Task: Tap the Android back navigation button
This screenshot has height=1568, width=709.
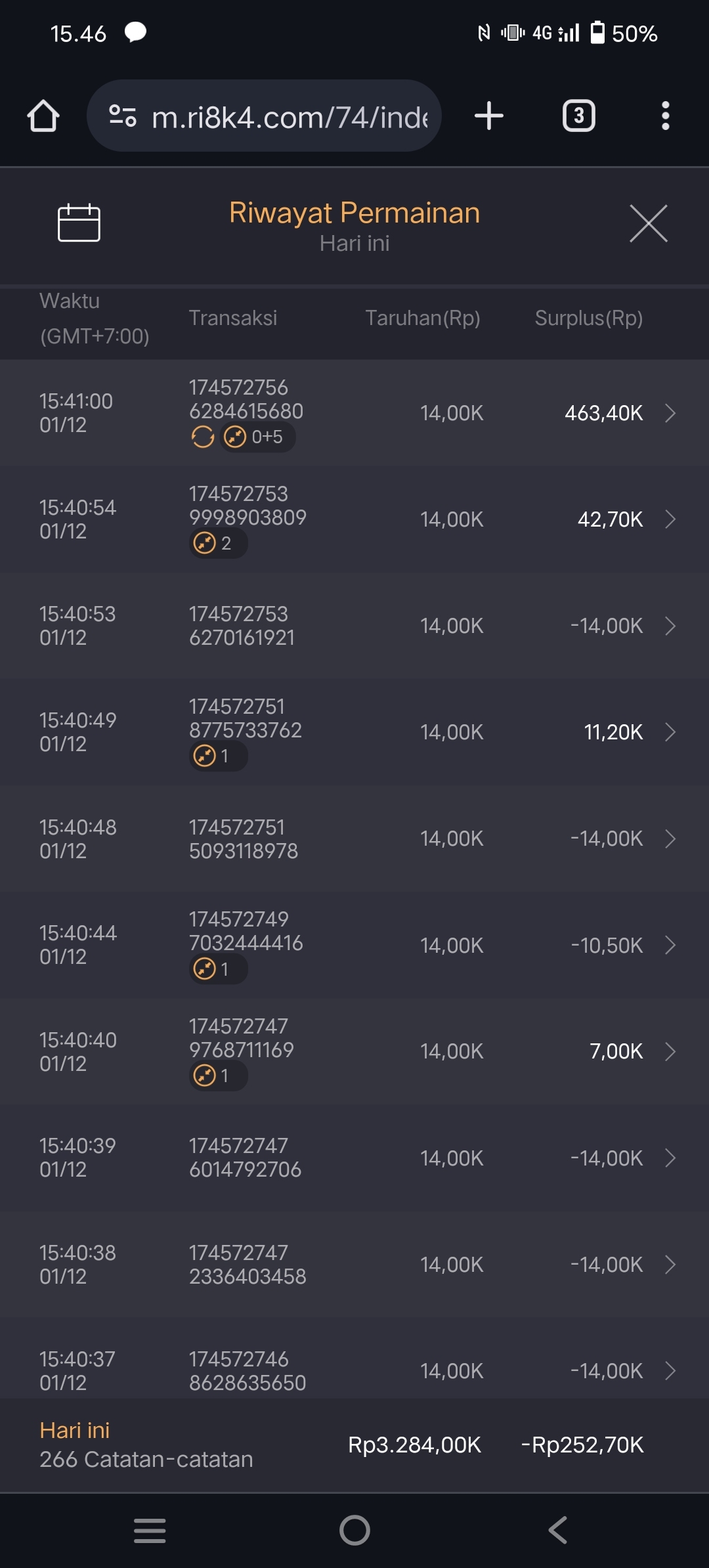Action: tap(557, 1530)
